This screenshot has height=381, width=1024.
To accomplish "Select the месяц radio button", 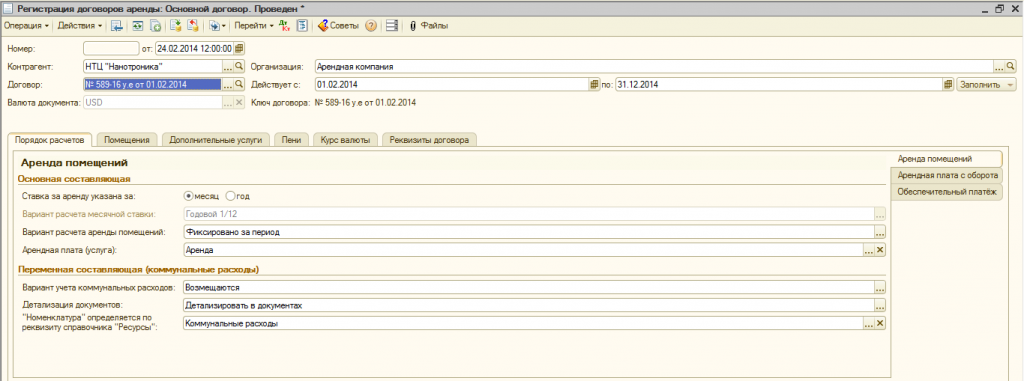I will click(189, 195).
